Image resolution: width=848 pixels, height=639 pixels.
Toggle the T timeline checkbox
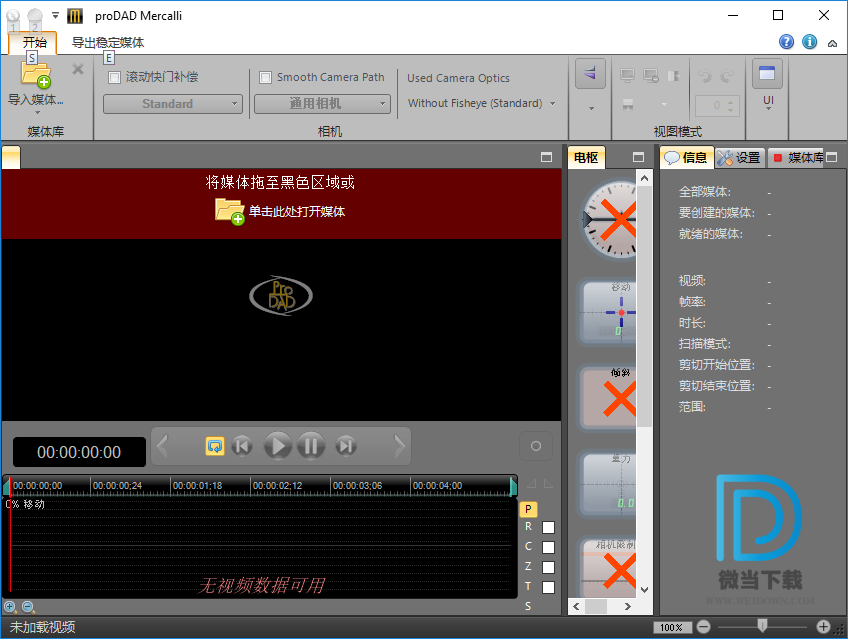click(548, 587)
